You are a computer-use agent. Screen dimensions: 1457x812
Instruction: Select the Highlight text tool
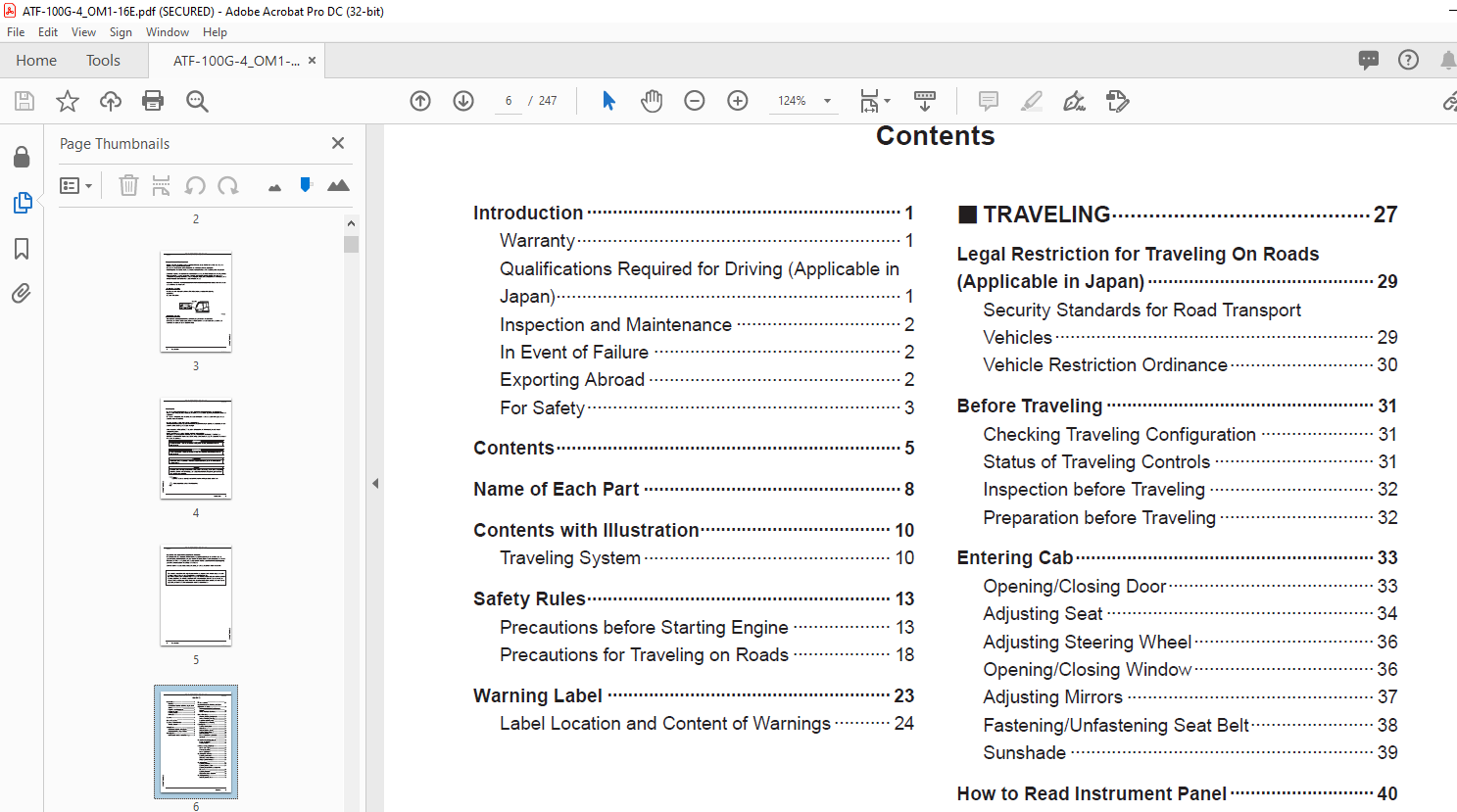pos(1032,101)
